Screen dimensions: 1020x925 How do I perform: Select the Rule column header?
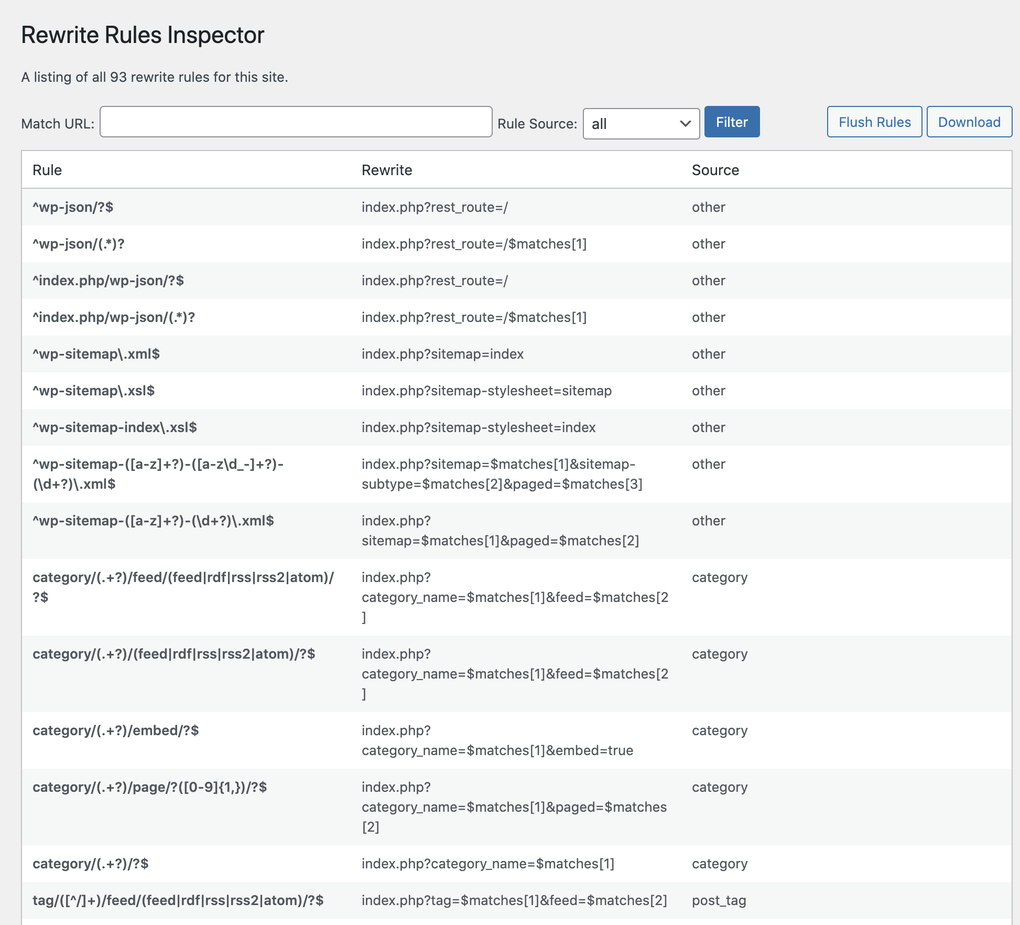pos(47,170)
